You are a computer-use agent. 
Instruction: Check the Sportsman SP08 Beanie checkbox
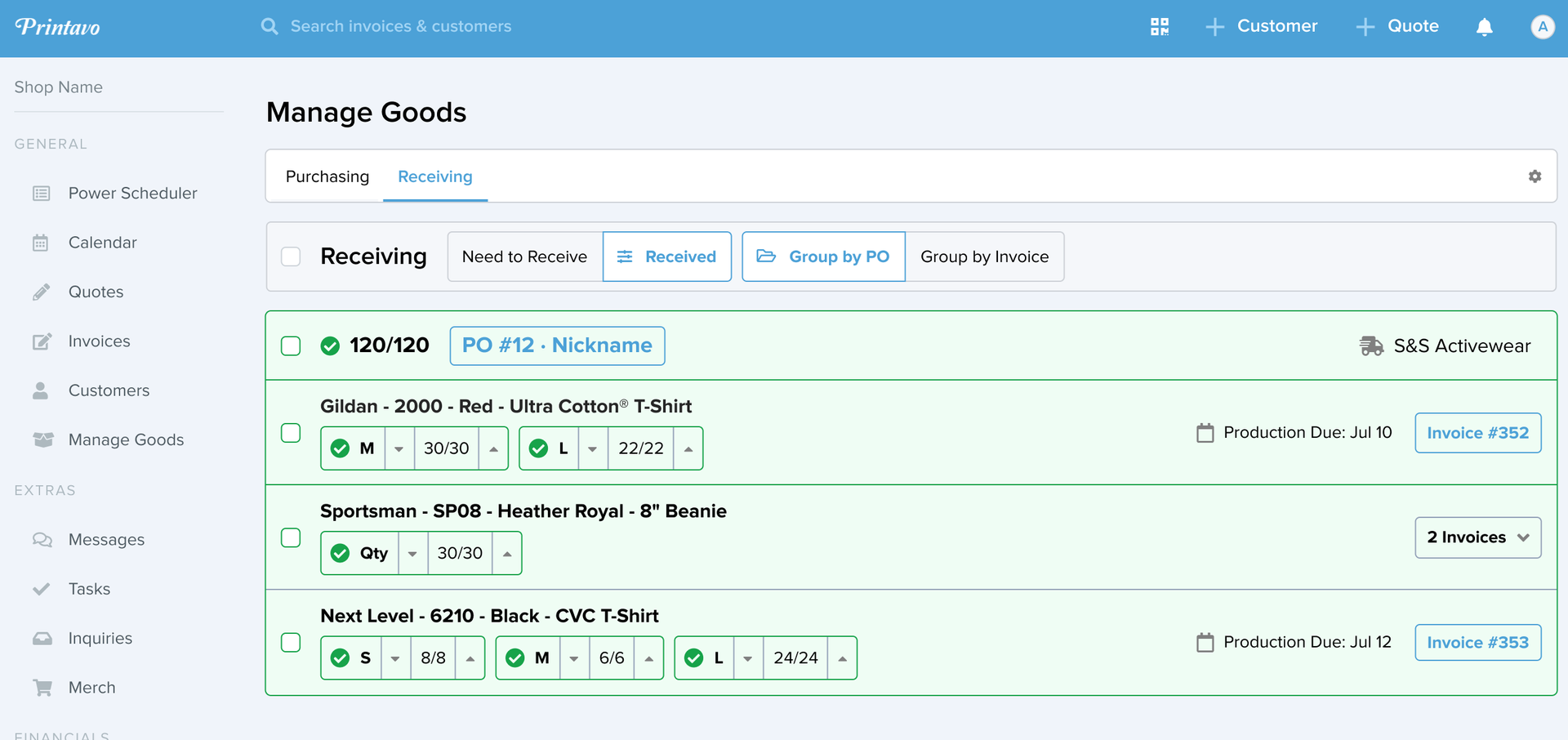(291, 537)
